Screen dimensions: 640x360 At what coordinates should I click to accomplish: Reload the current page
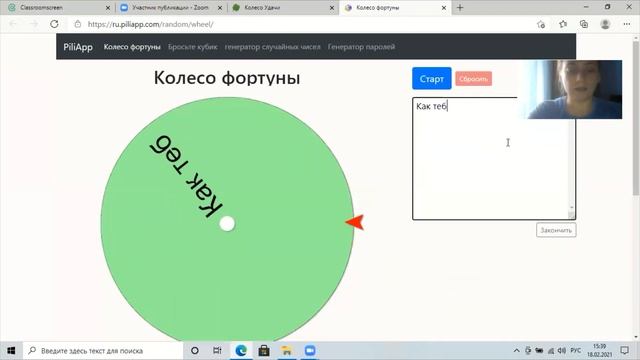54,24
